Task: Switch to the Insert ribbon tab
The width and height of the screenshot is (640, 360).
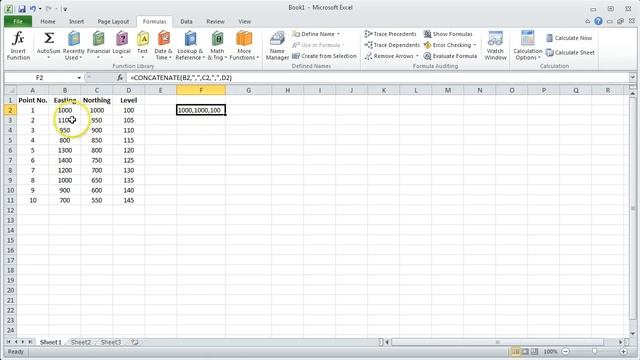Action: (x=76, y=21)
